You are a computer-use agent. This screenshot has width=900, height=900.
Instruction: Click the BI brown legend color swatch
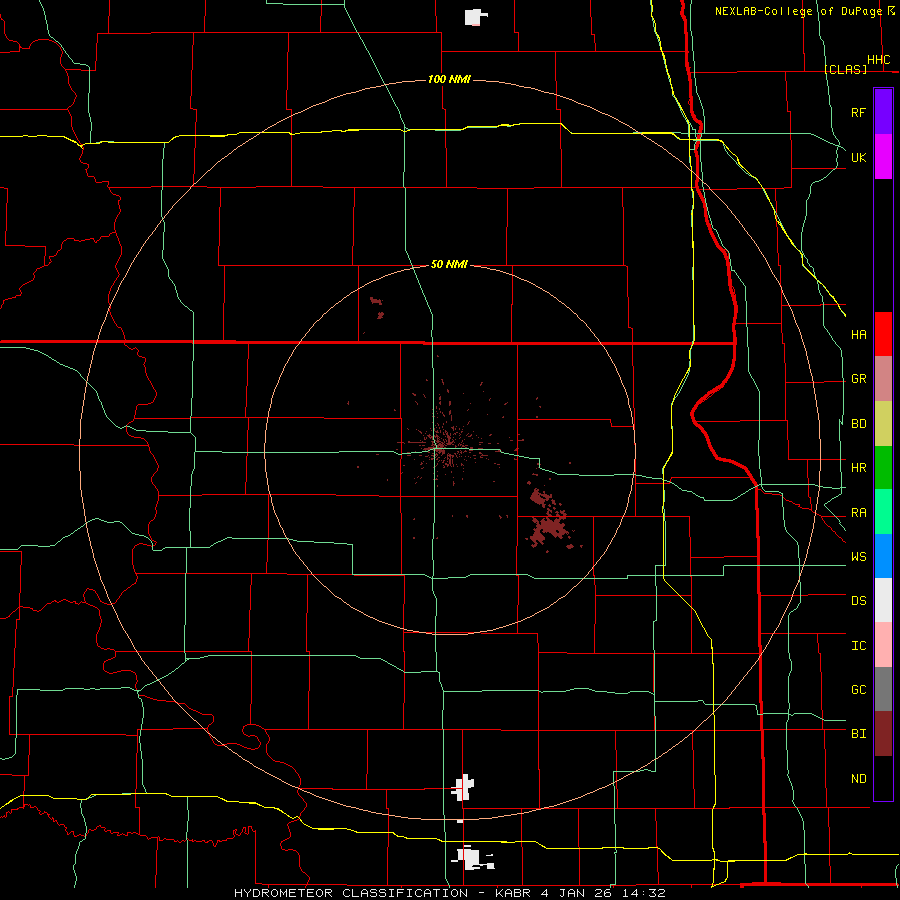(x=883, y=734)
